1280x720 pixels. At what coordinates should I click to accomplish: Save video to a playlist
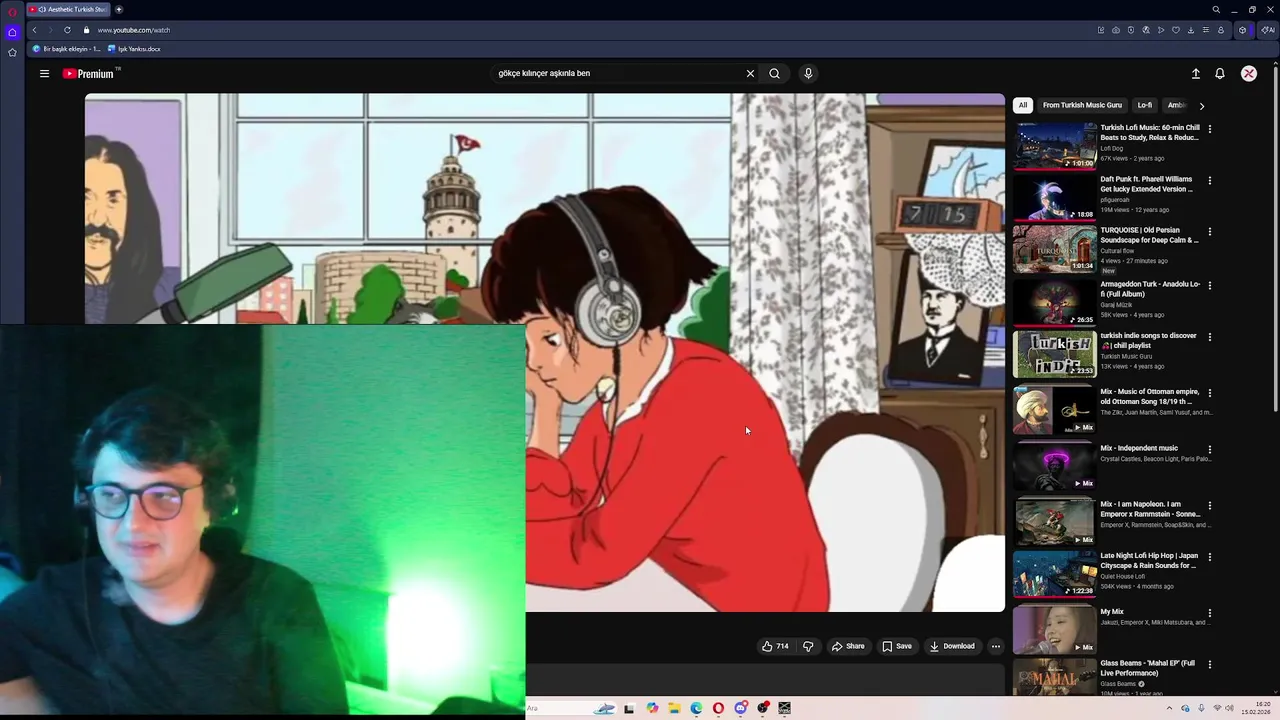tap(897, 646)
